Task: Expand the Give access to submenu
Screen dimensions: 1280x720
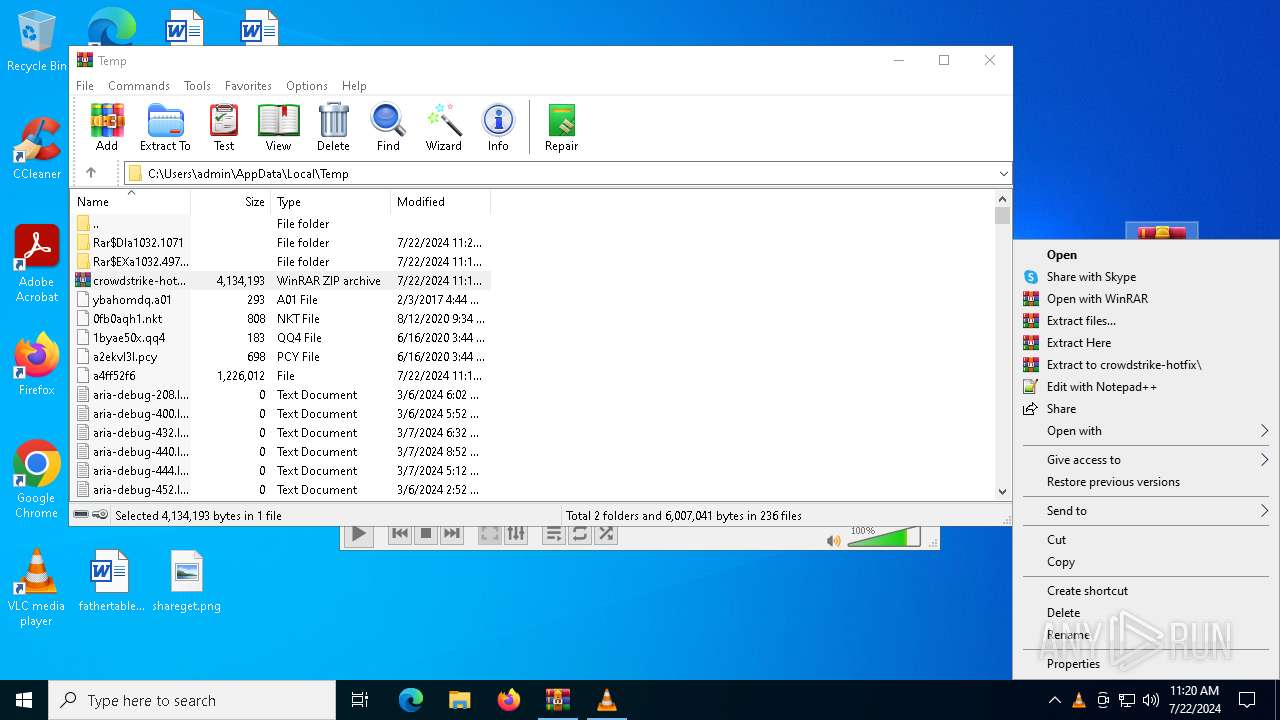Action: (1146, 460)
